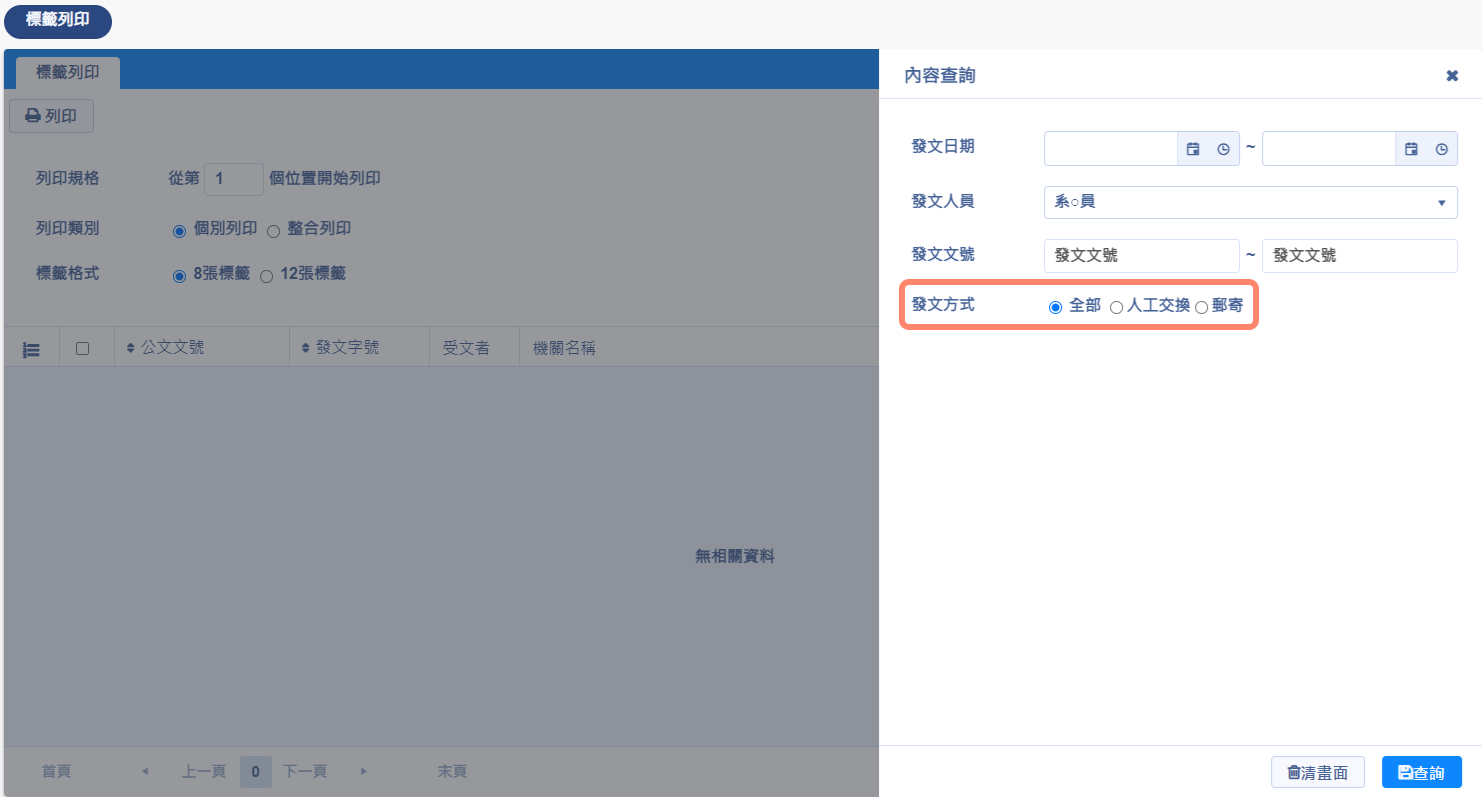Click the 查詢 search button

click(x=1421, y=772)
